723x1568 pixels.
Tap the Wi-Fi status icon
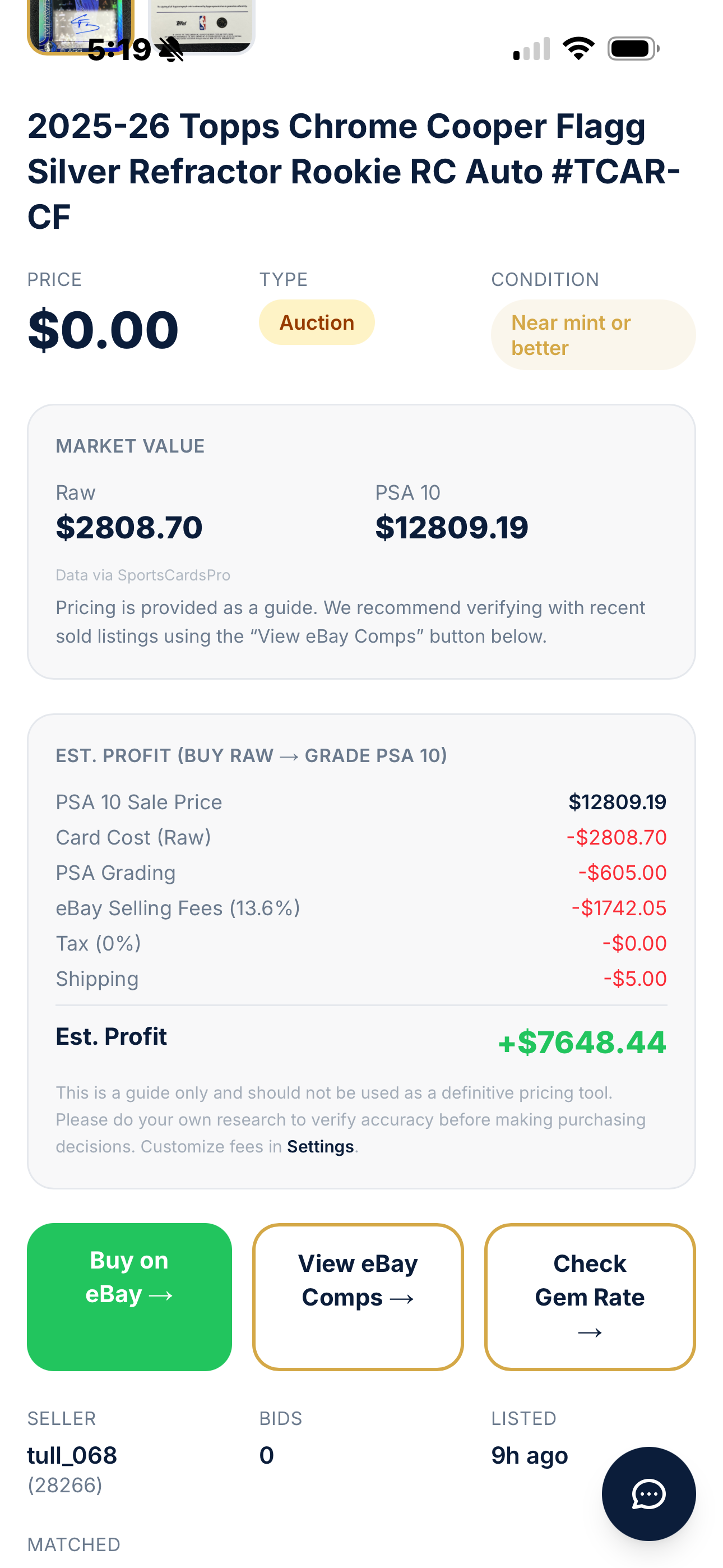point(578,49)
